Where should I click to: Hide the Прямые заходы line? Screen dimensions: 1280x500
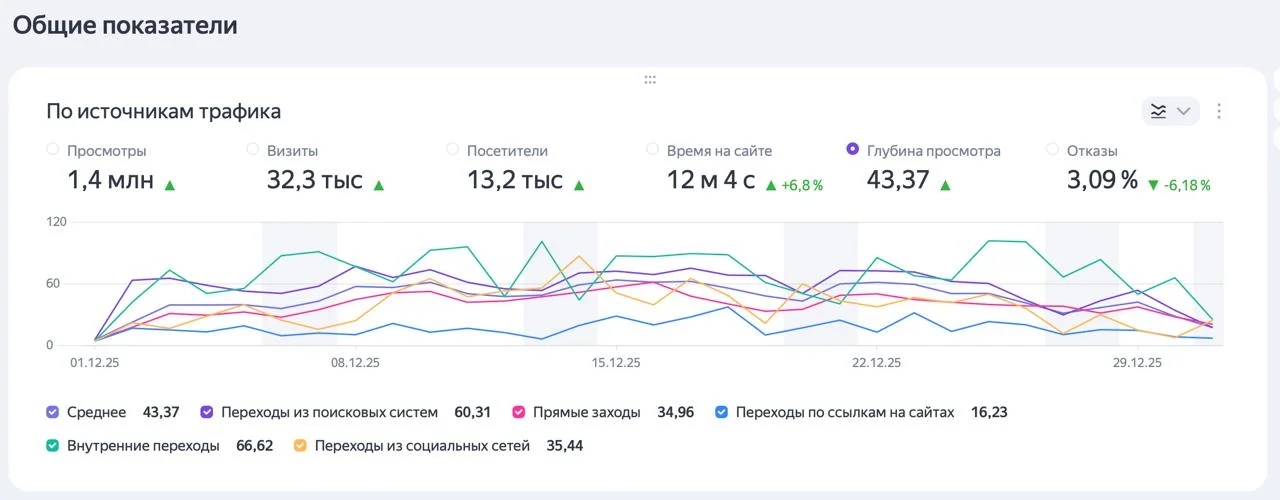point(519,412)
